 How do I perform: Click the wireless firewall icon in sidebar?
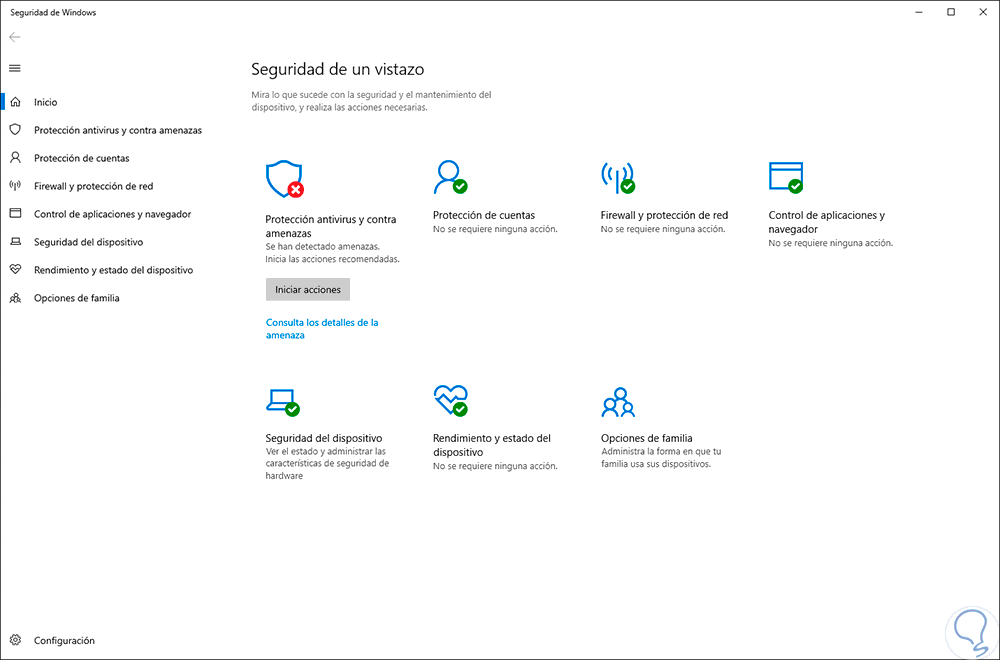point(15,186)
